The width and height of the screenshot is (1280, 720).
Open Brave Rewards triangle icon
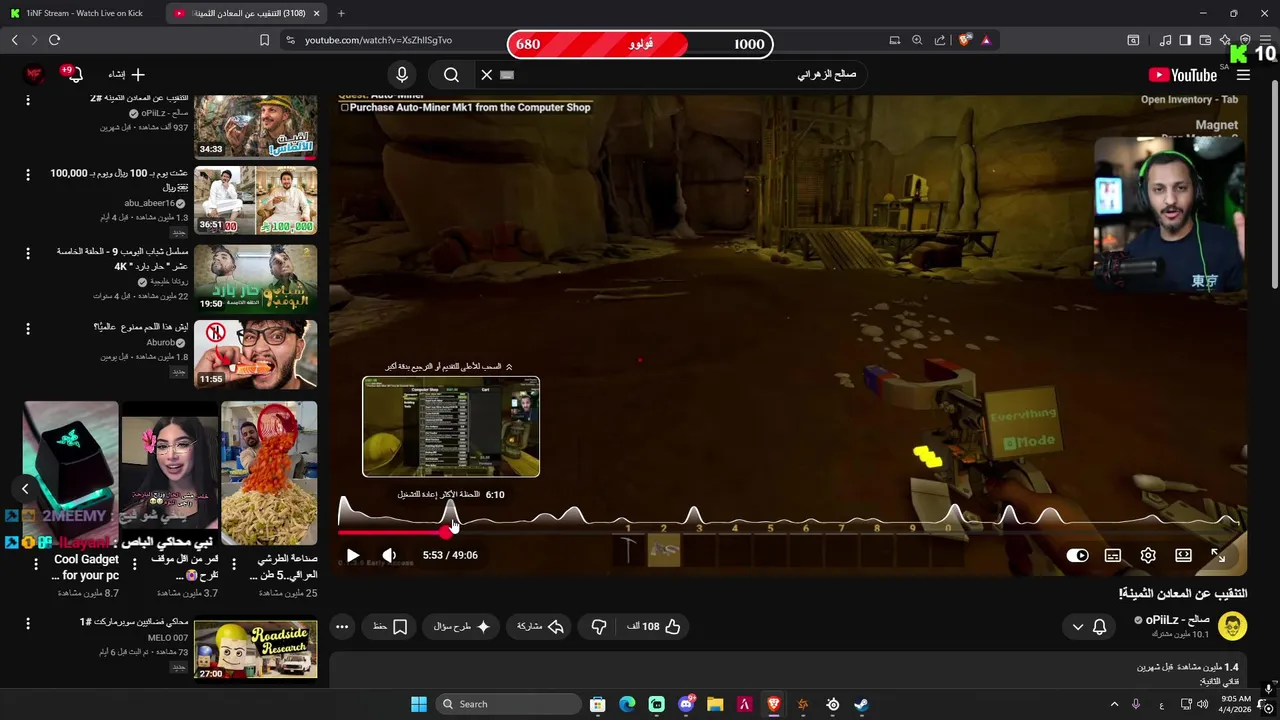(x=986, y=40)
